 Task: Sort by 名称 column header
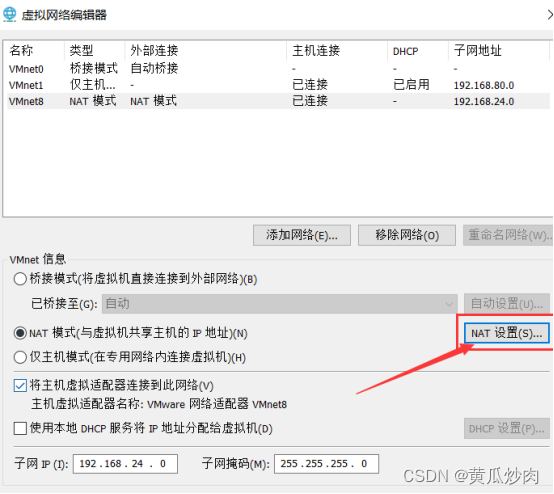coord(21,51)
